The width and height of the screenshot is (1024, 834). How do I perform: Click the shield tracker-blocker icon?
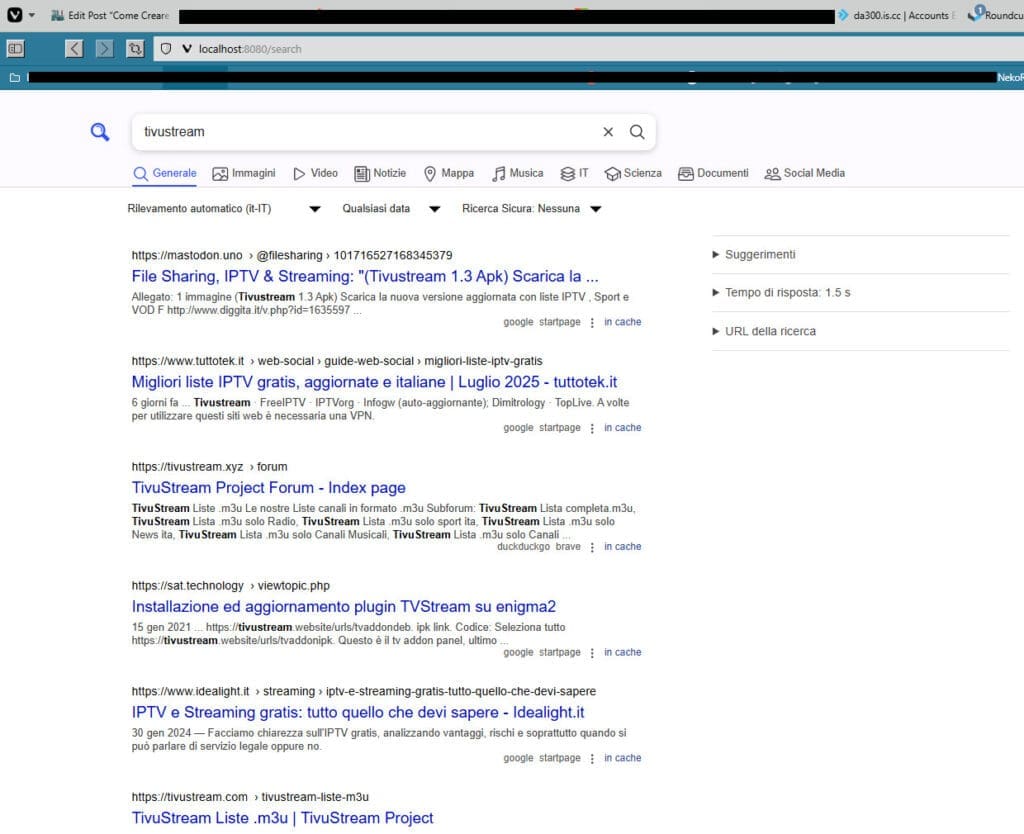166,48
